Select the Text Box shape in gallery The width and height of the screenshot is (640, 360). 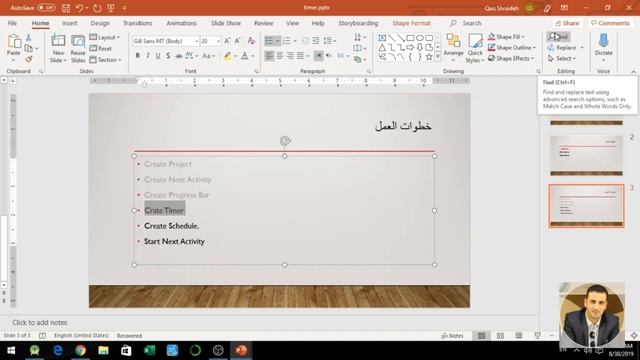382,38
